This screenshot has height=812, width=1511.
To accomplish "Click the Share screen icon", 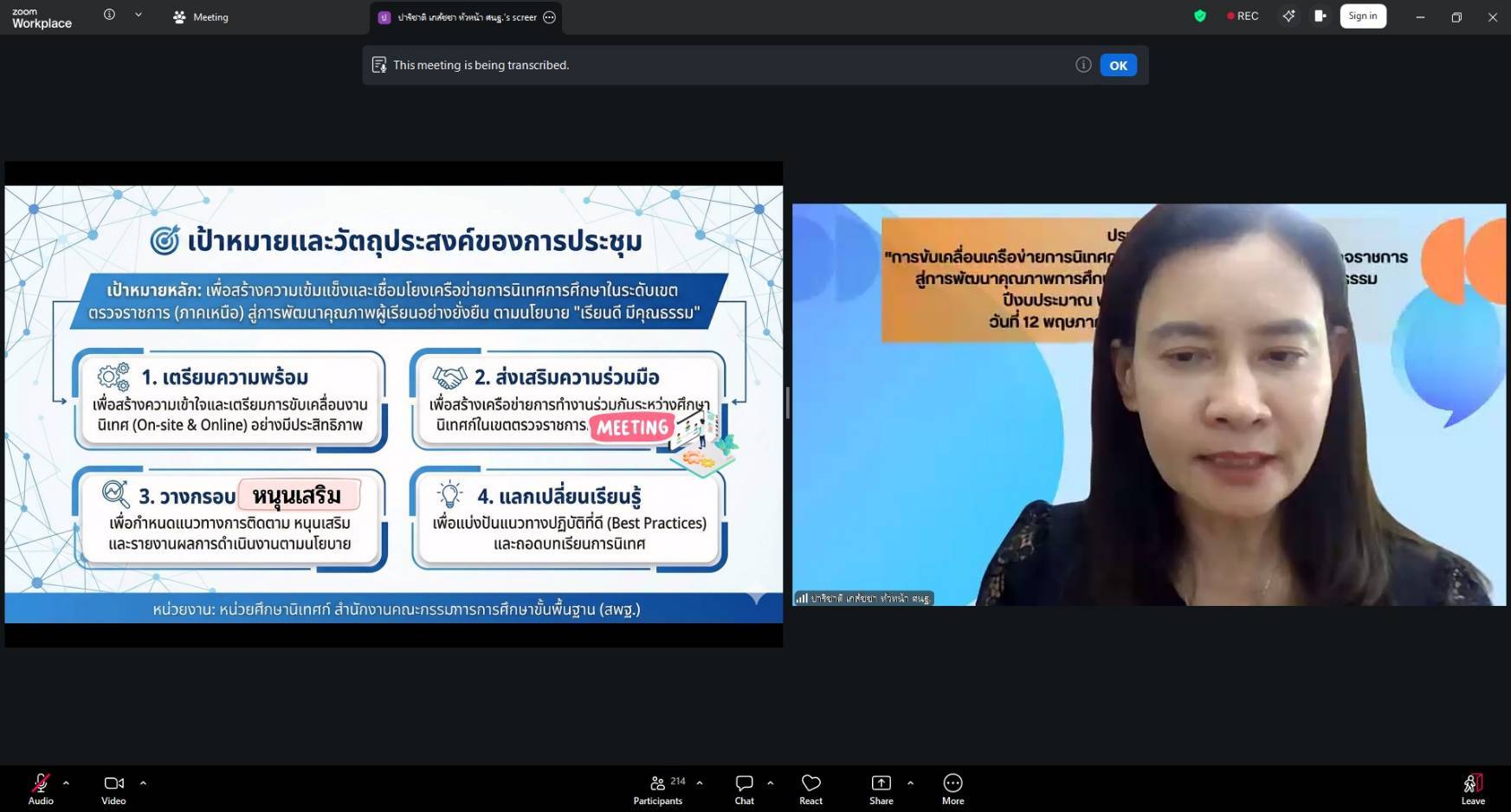I will (x=881, y=783).
